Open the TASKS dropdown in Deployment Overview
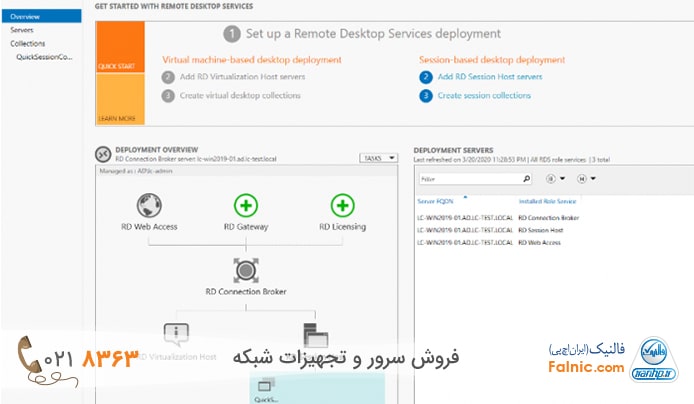The image size is (694, 404). [x=378, y=158]
